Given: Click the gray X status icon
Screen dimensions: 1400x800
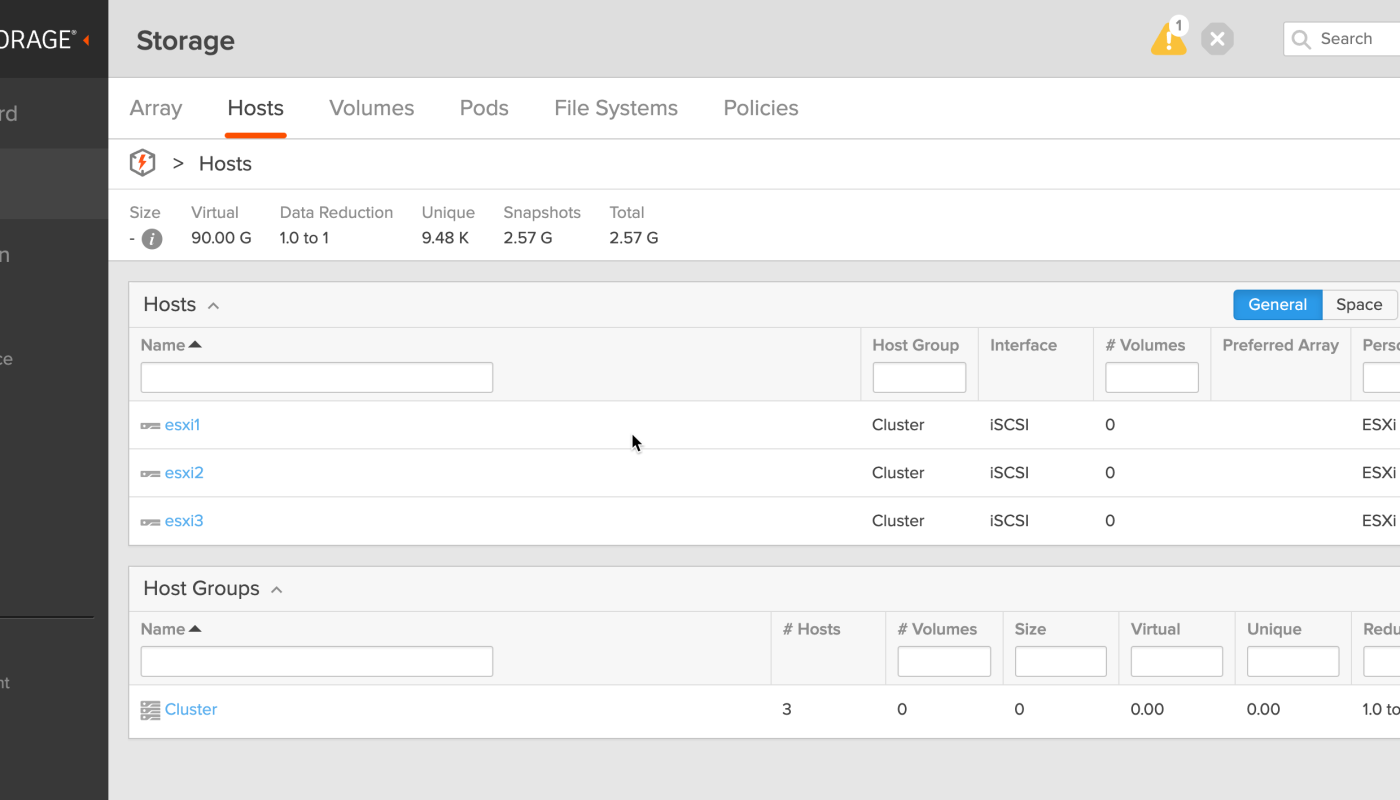Looking at the screenshot, I should 1217,39.
